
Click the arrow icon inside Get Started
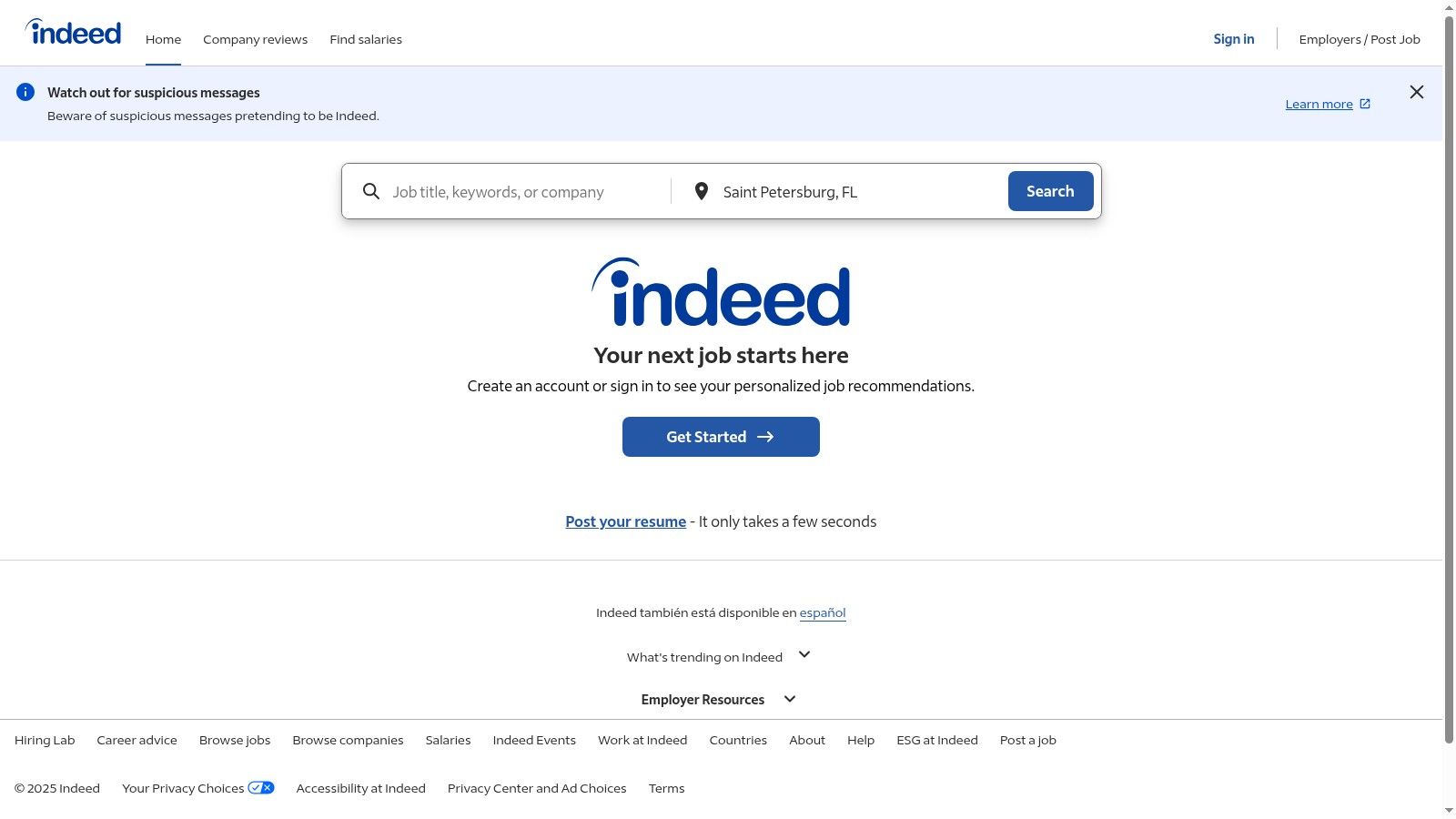tap(765, 436)
